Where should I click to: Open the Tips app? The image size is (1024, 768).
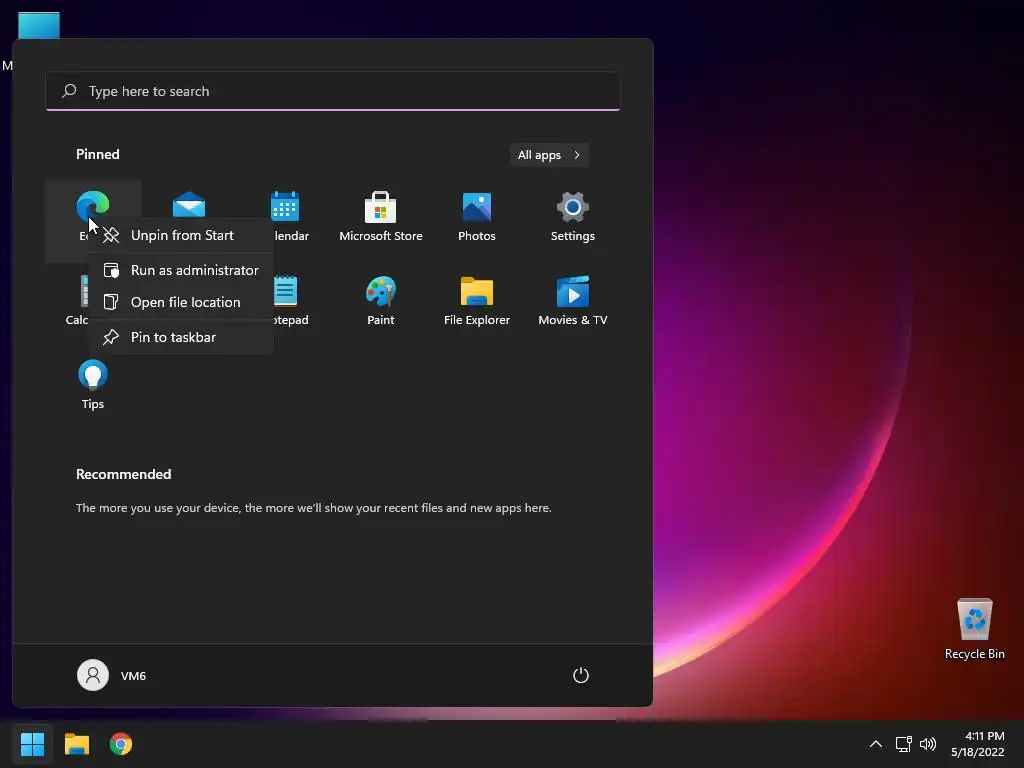[x=93, y=385]
